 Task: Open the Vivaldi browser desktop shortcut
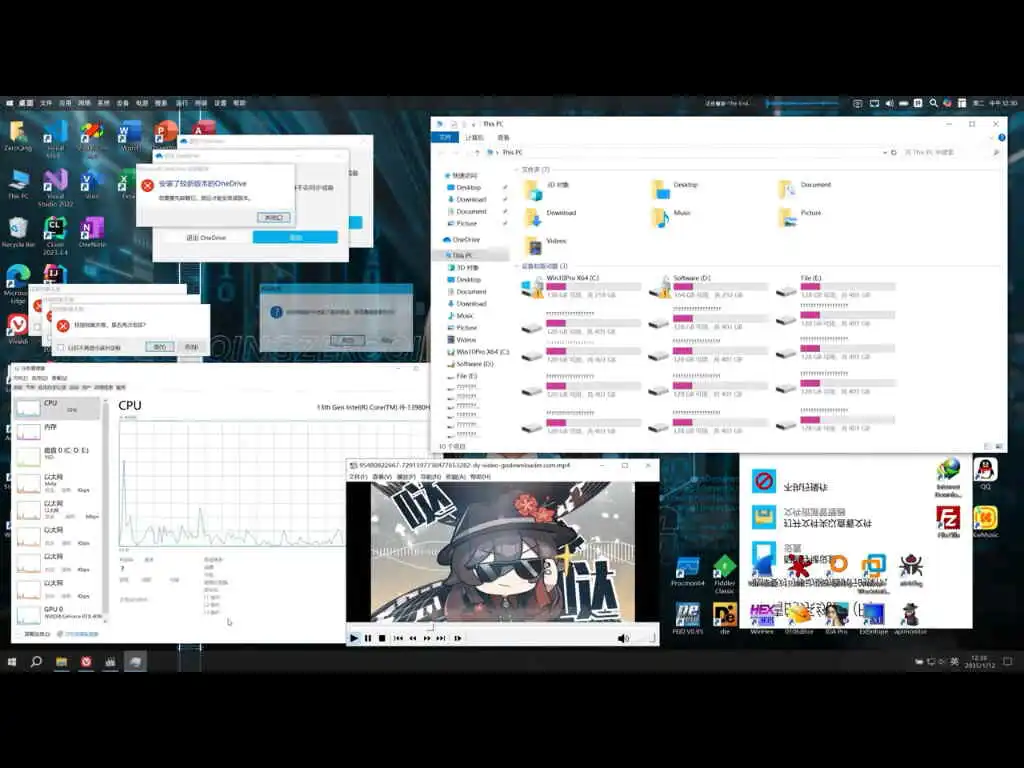coord(18,328)
